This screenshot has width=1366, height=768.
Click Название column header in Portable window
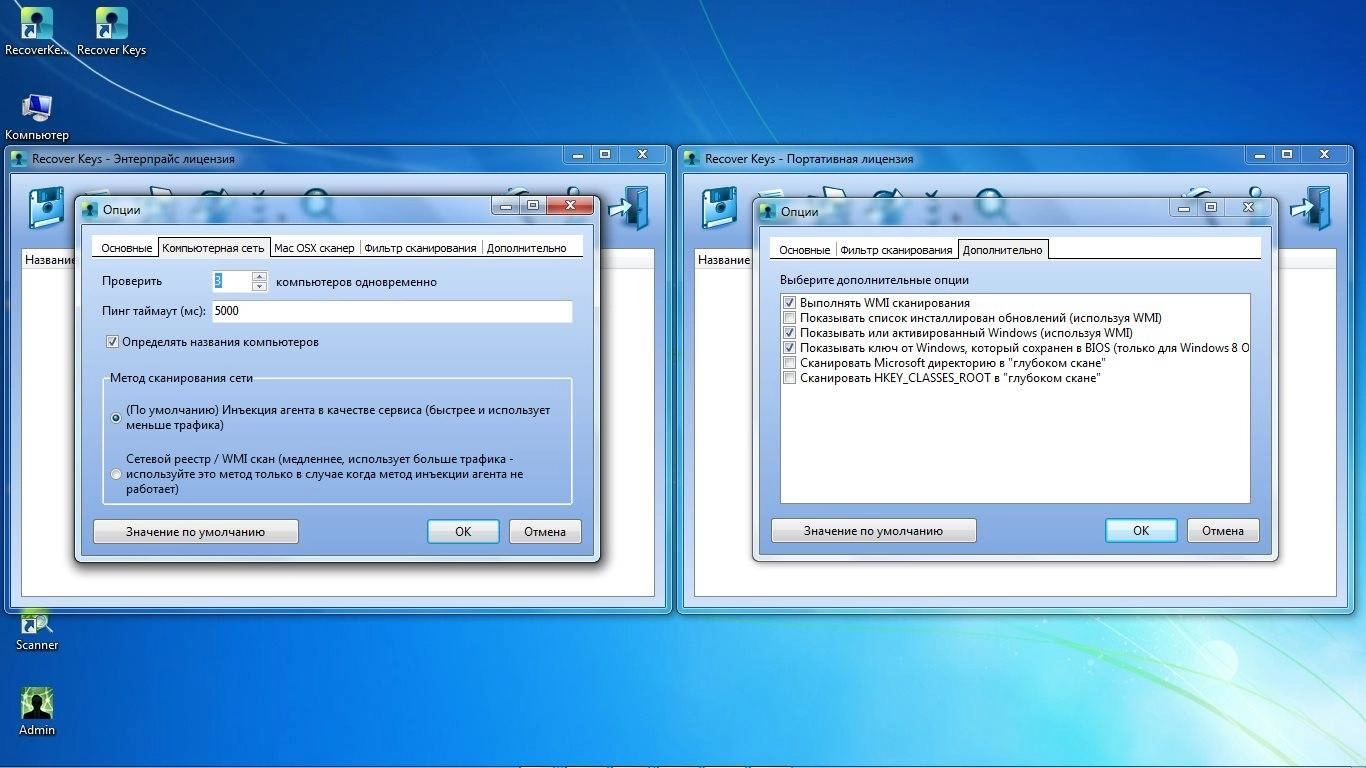[724, 259]
